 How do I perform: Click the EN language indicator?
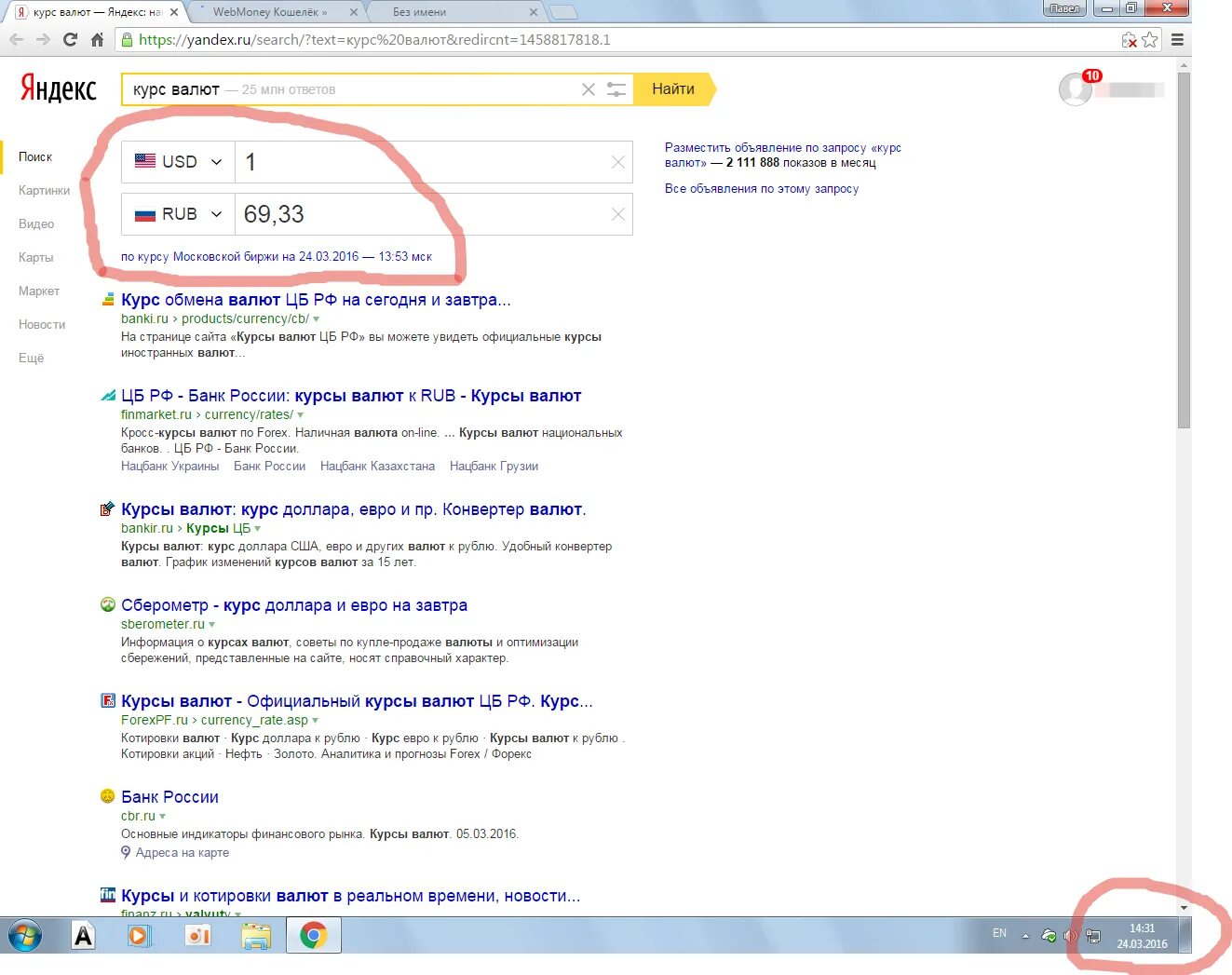pyautogui.click(x=999, y=933)
